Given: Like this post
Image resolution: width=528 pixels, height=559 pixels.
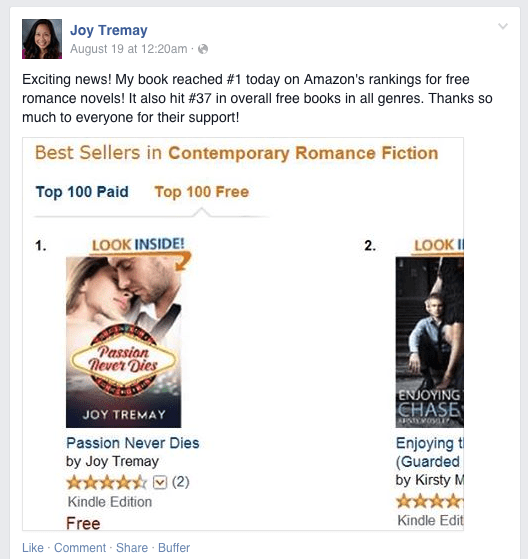Looking at the screenshot, I should pyautogui.click(x=33, y=548).
